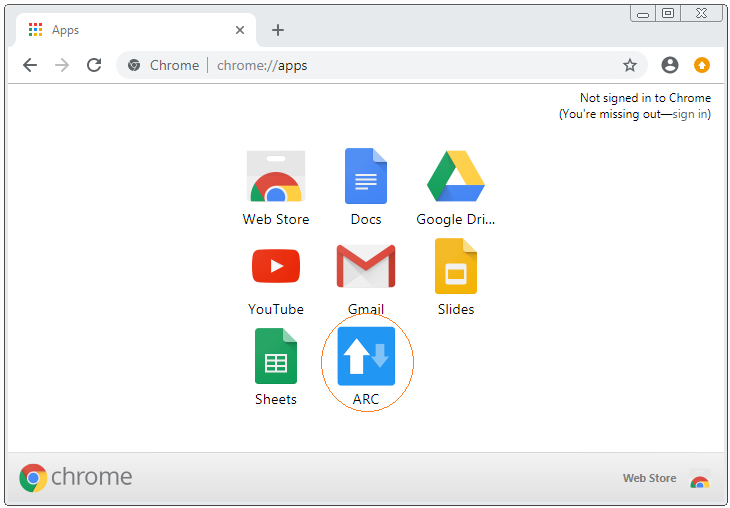Click the orange Chrome update icon

(702, 65)
